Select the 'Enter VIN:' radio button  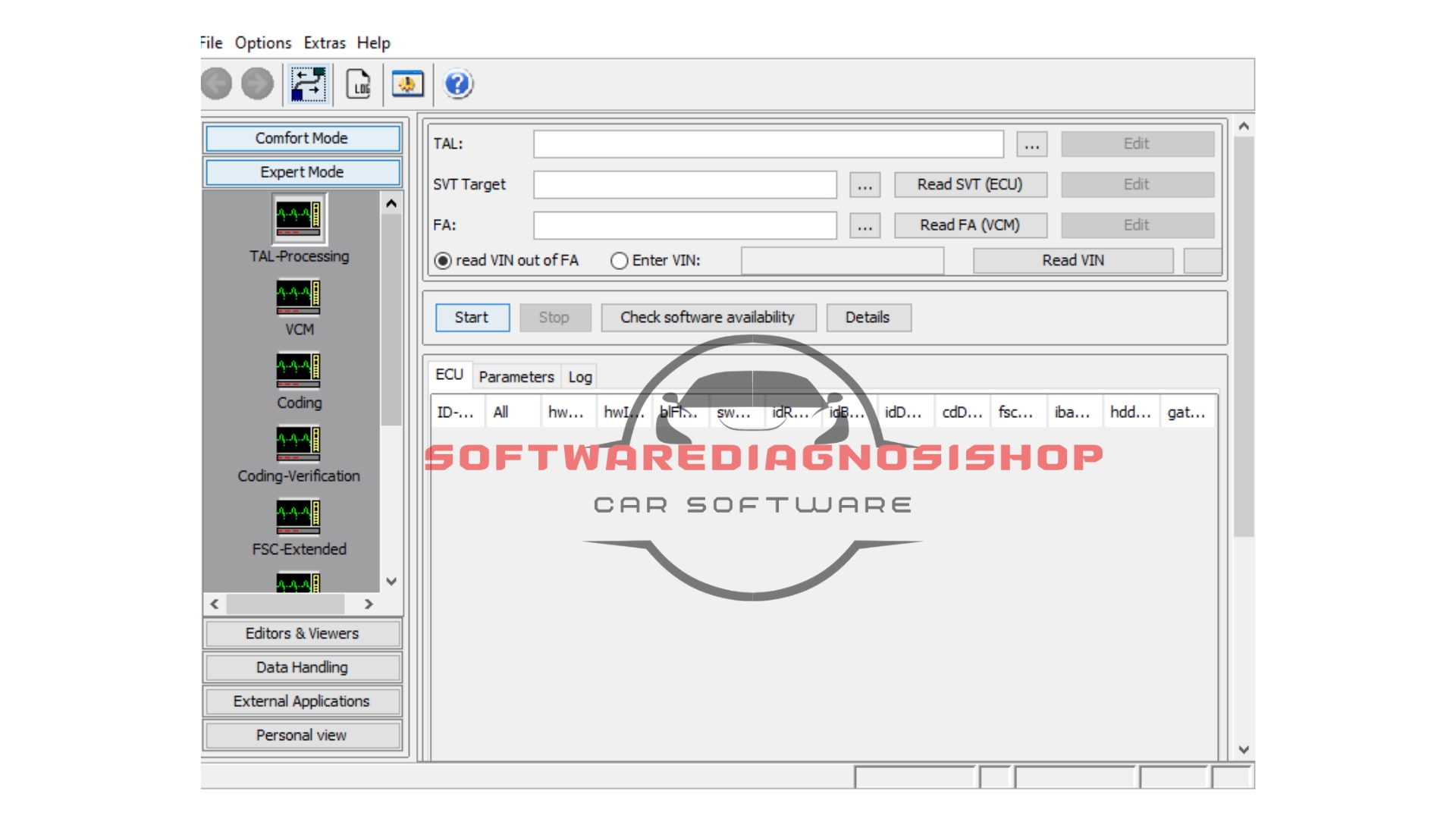click(x=619, y=261)
